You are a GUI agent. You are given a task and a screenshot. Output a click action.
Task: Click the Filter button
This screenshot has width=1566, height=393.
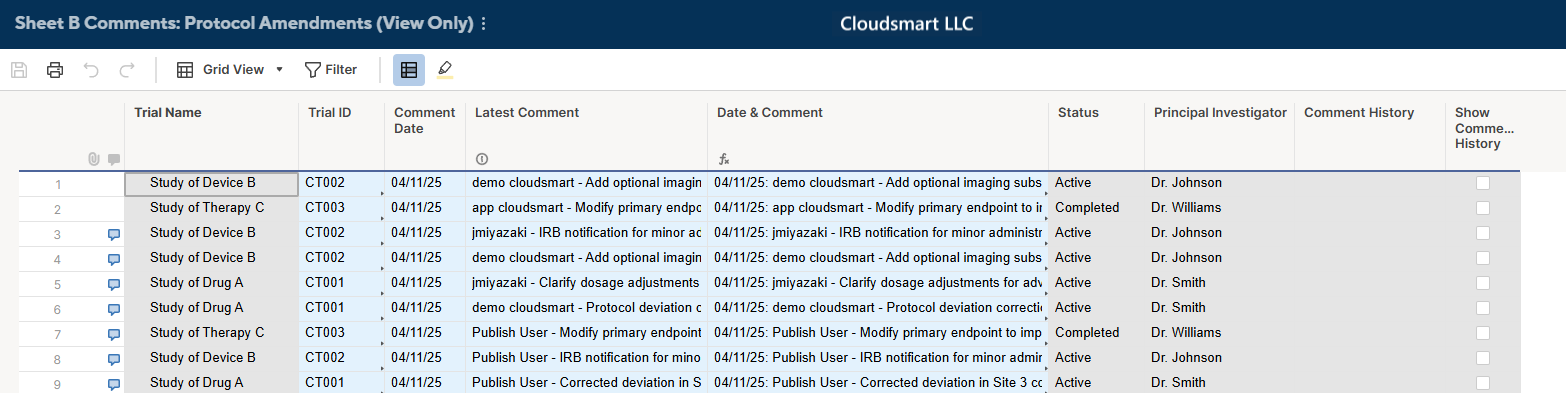tap(331, 70)
